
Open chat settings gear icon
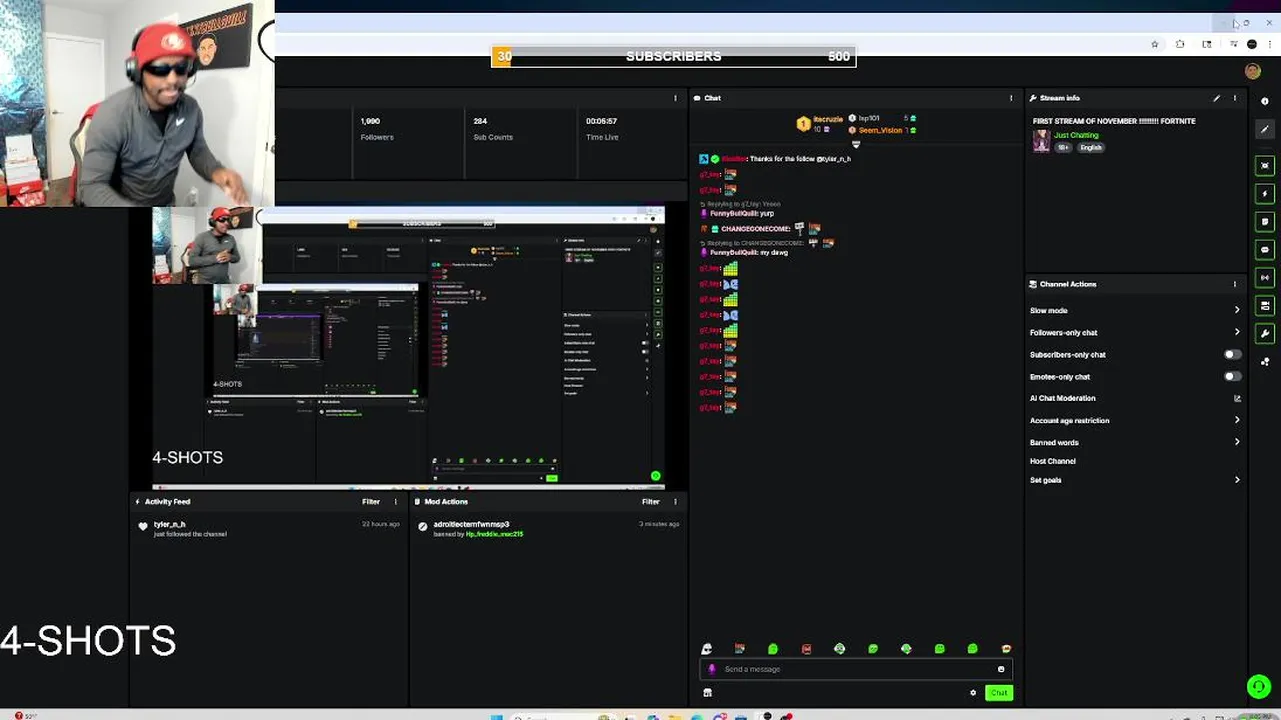tap(973, 692)
